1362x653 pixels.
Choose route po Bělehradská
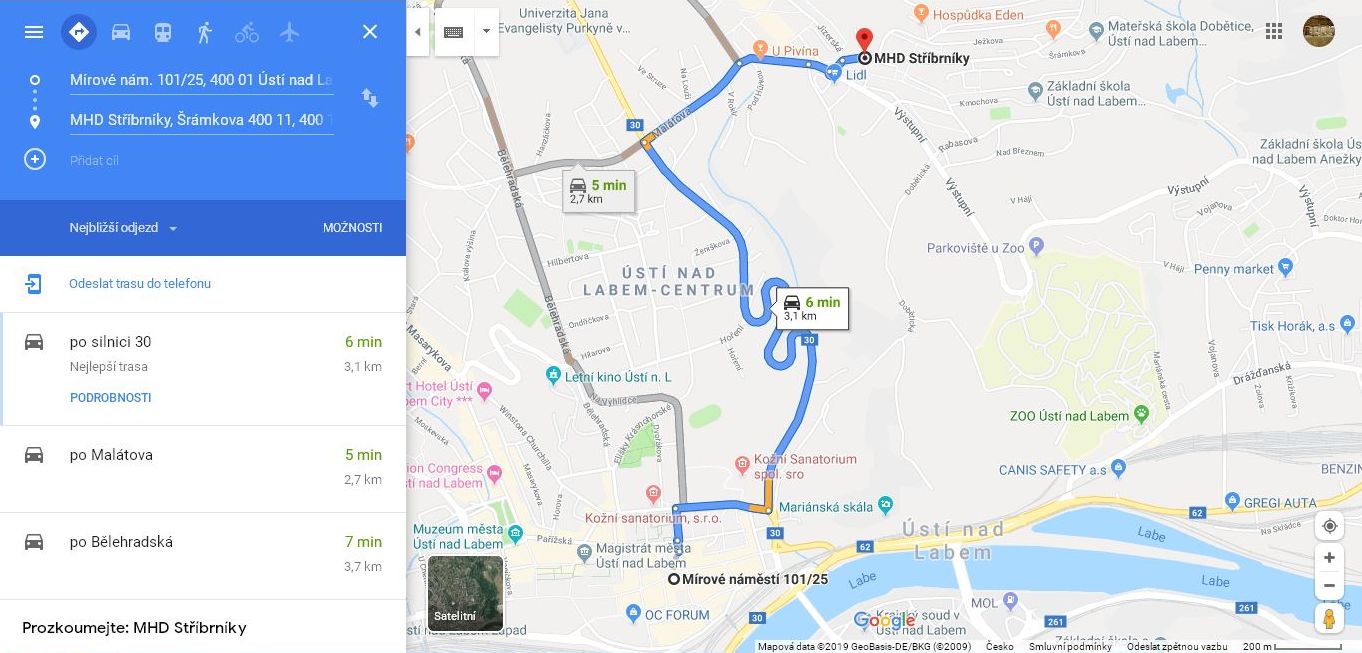click(203, 555)
